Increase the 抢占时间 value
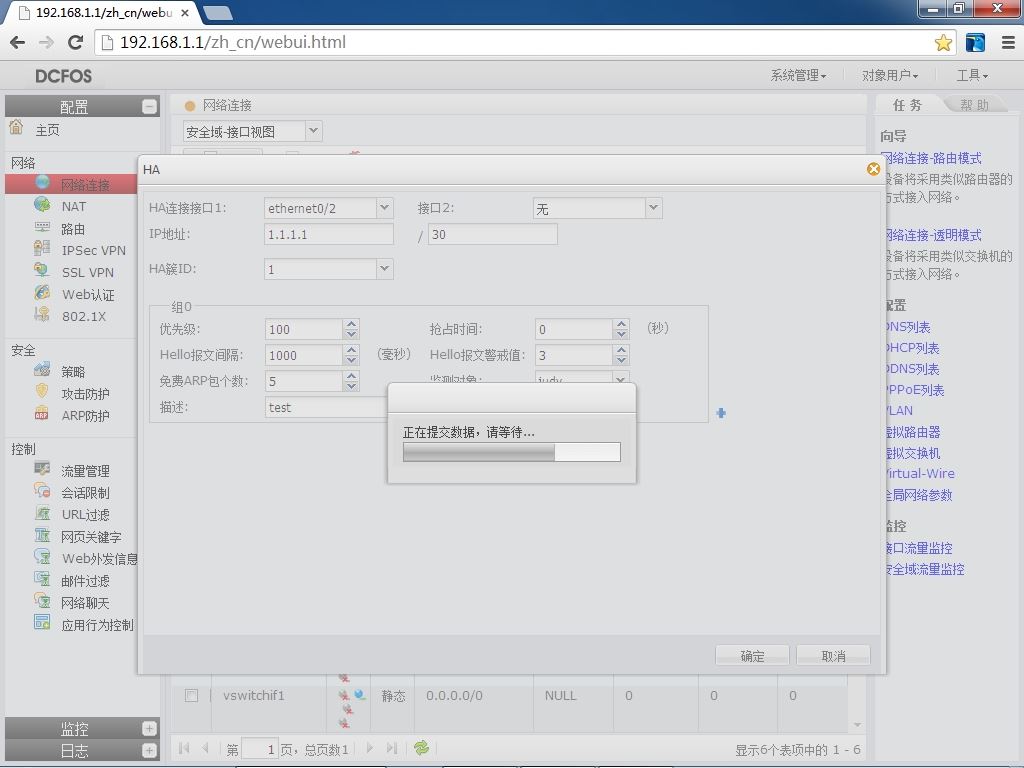The width and height of the screenshot is (1024, 768). (x=621, y=324)
